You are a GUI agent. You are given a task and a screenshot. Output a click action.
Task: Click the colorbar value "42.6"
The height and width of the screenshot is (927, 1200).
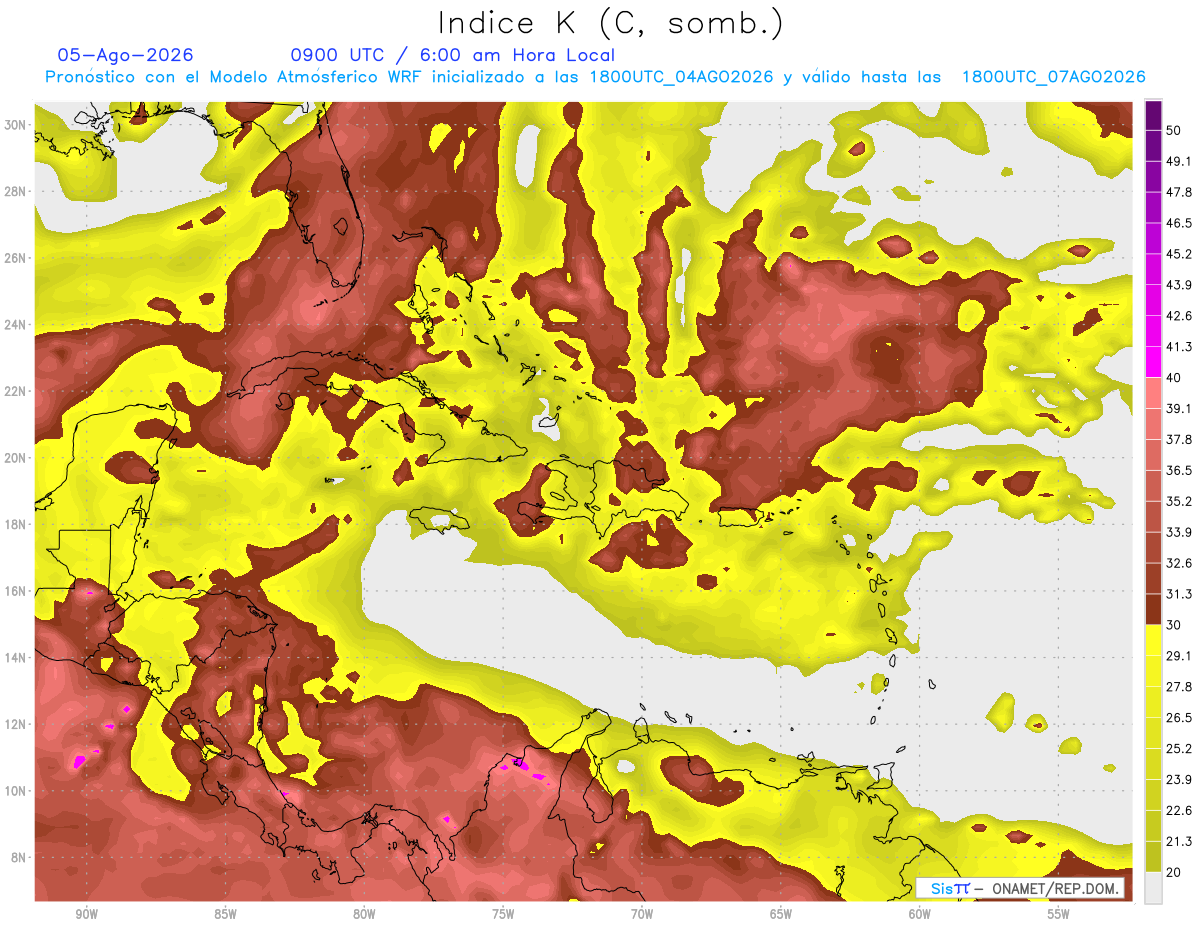click(x=1178, y=316)
